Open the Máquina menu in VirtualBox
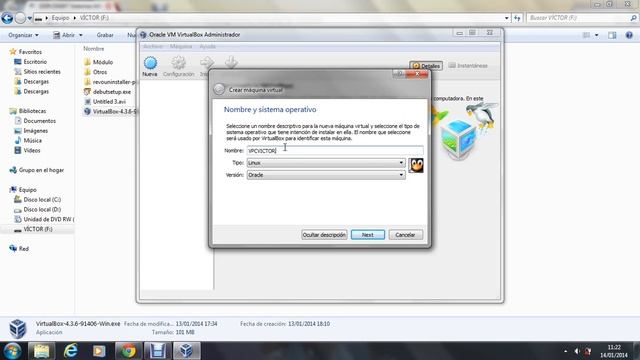This screenshot has width=640, height=360. click(x=181, y=47)
